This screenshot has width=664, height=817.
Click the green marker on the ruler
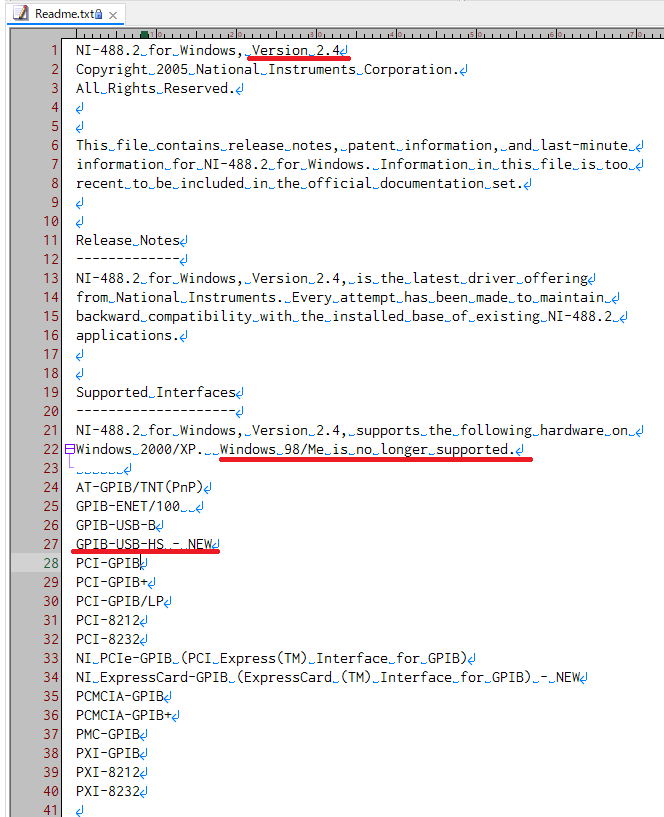tap(144, 34)
